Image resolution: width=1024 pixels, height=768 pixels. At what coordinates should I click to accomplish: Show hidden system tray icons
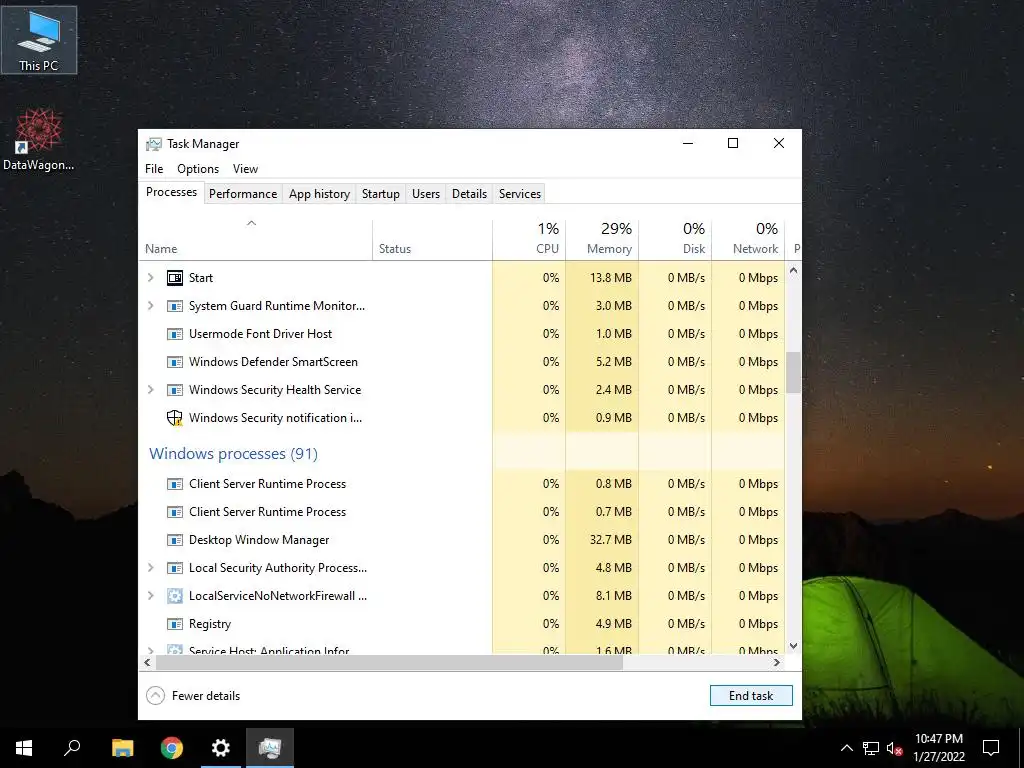pyautogui.click(x=846, y=748)
